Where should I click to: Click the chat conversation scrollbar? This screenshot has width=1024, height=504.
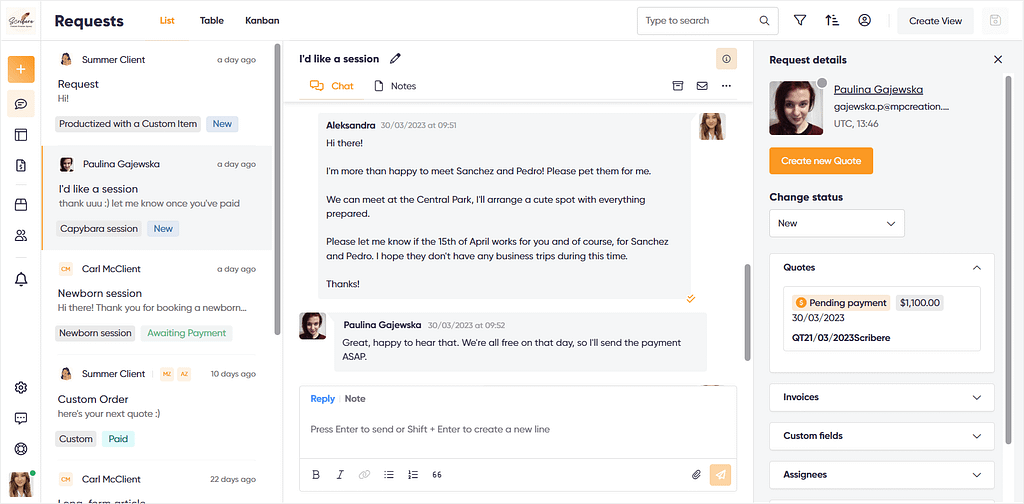[x=748, y=312]
